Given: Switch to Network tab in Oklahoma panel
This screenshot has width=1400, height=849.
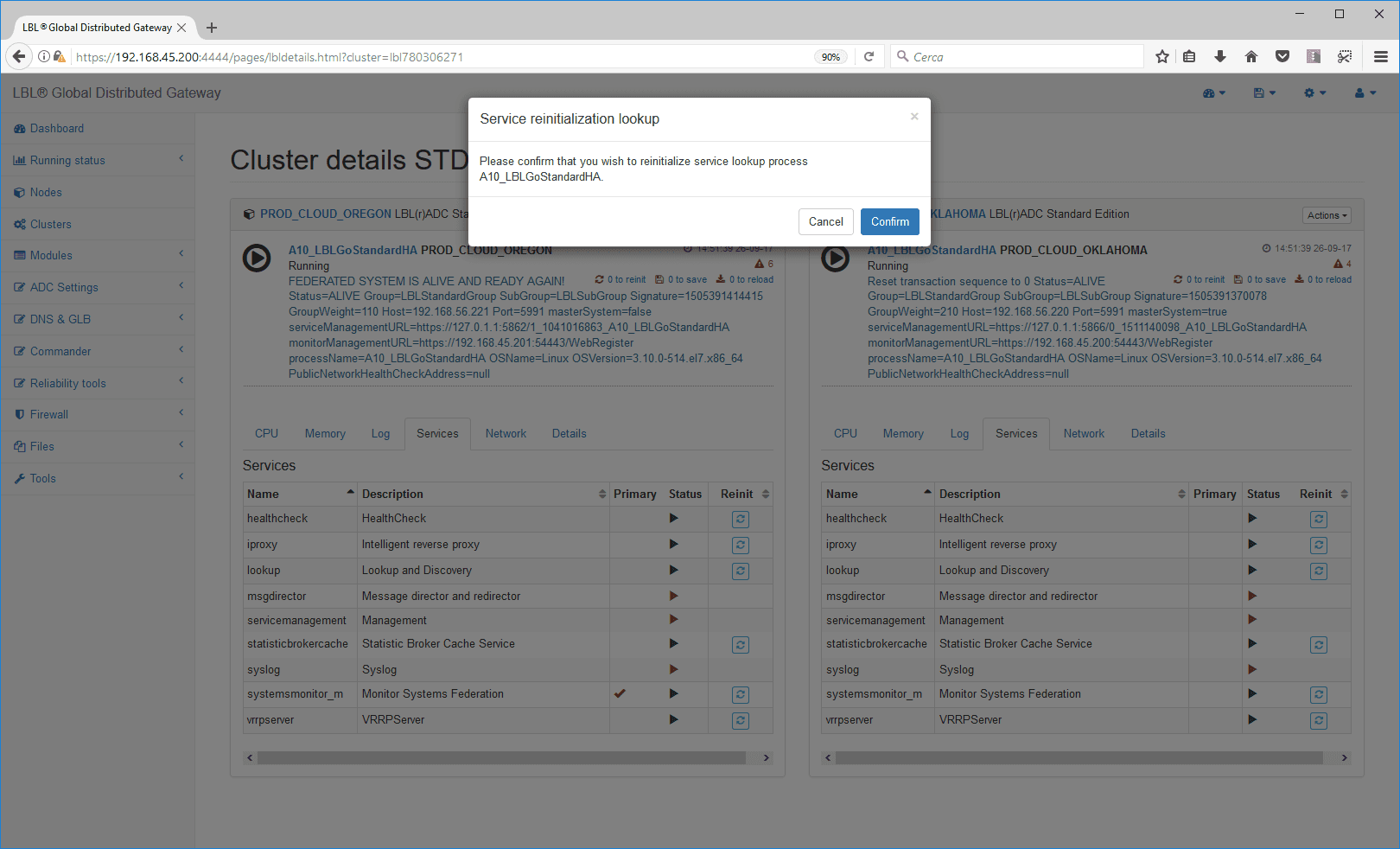Looking at the screenshot, I should [x=1084, y=434].
